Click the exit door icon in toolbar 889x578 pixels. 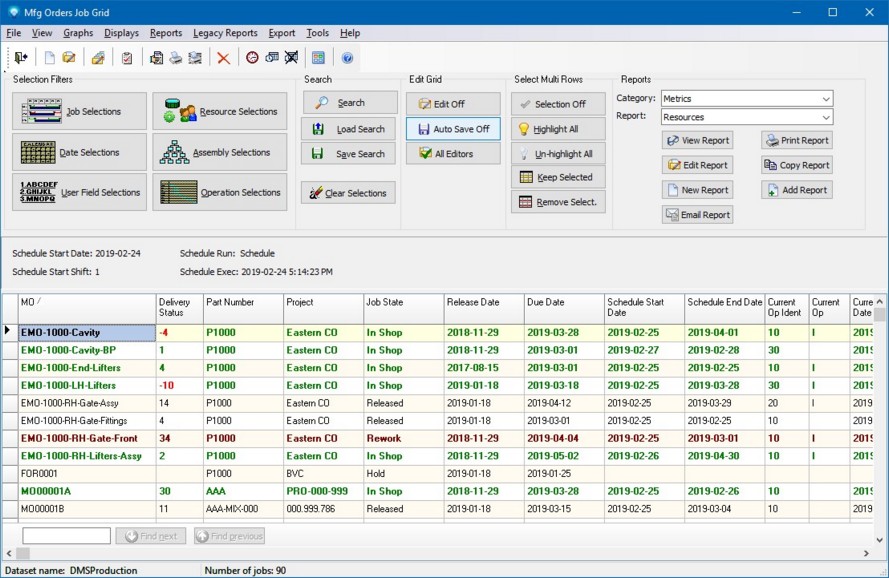point(20,58)
